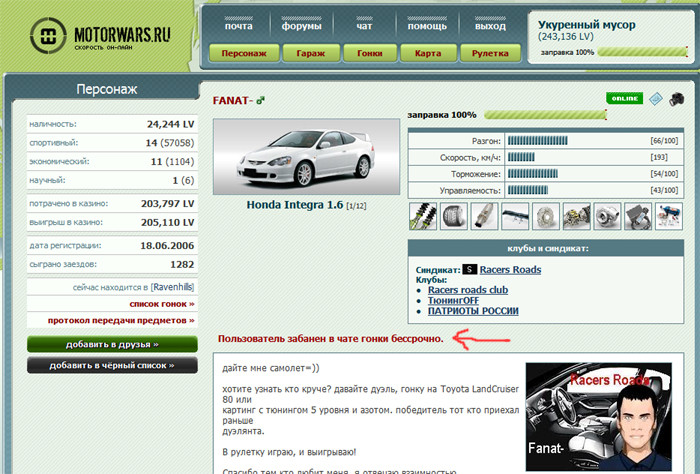The image size is (700, 474).
Task: Open the помощь menu item
Action: coord(427,26)
